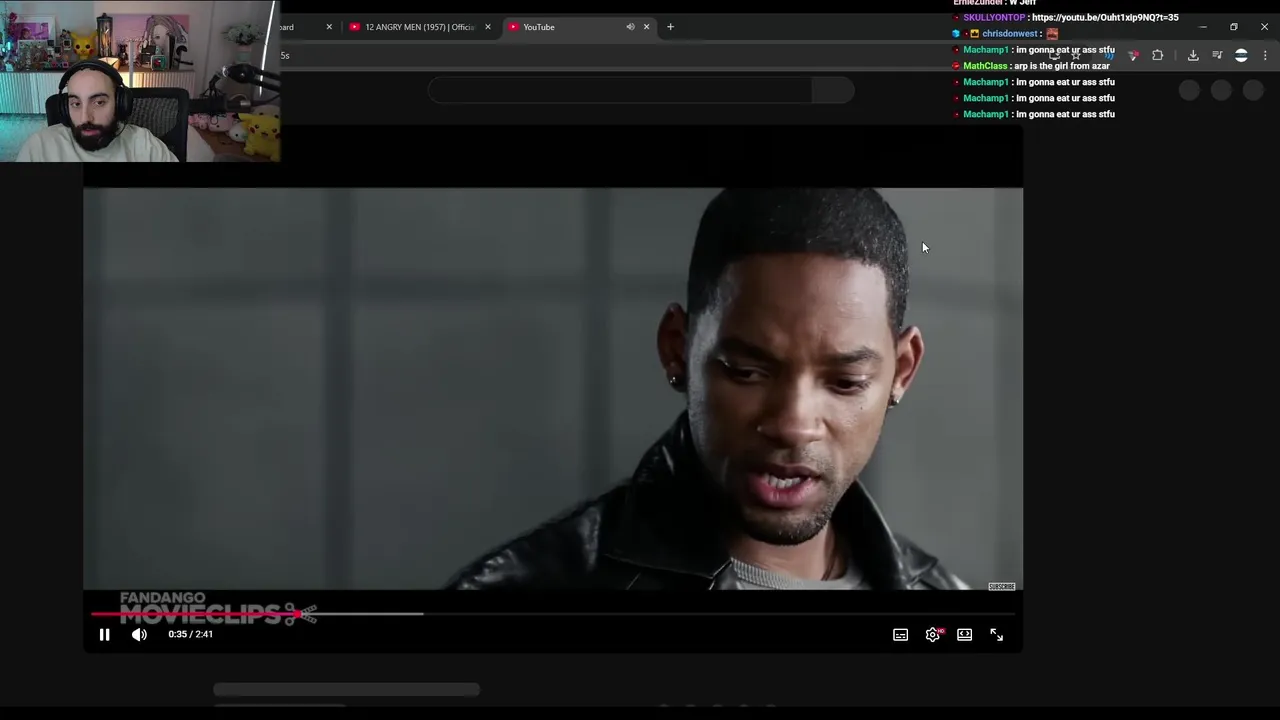1280x720 pixels.
Task: Switch to the 12 ANGRY MEN (1957) tab
Action: [419, 27]
